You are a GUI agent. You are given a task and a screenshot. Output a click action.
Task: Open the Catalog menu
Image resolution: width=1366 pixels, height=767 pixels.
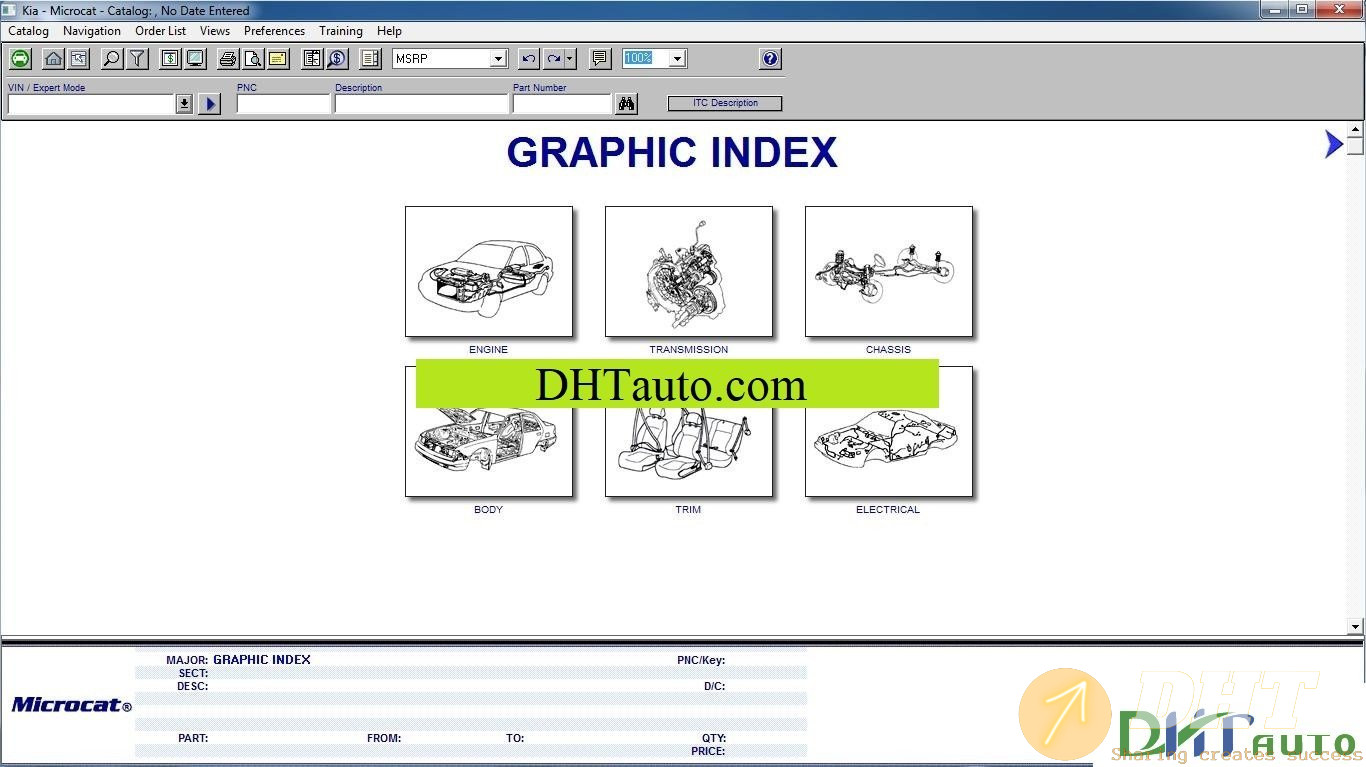pos(28,31)
